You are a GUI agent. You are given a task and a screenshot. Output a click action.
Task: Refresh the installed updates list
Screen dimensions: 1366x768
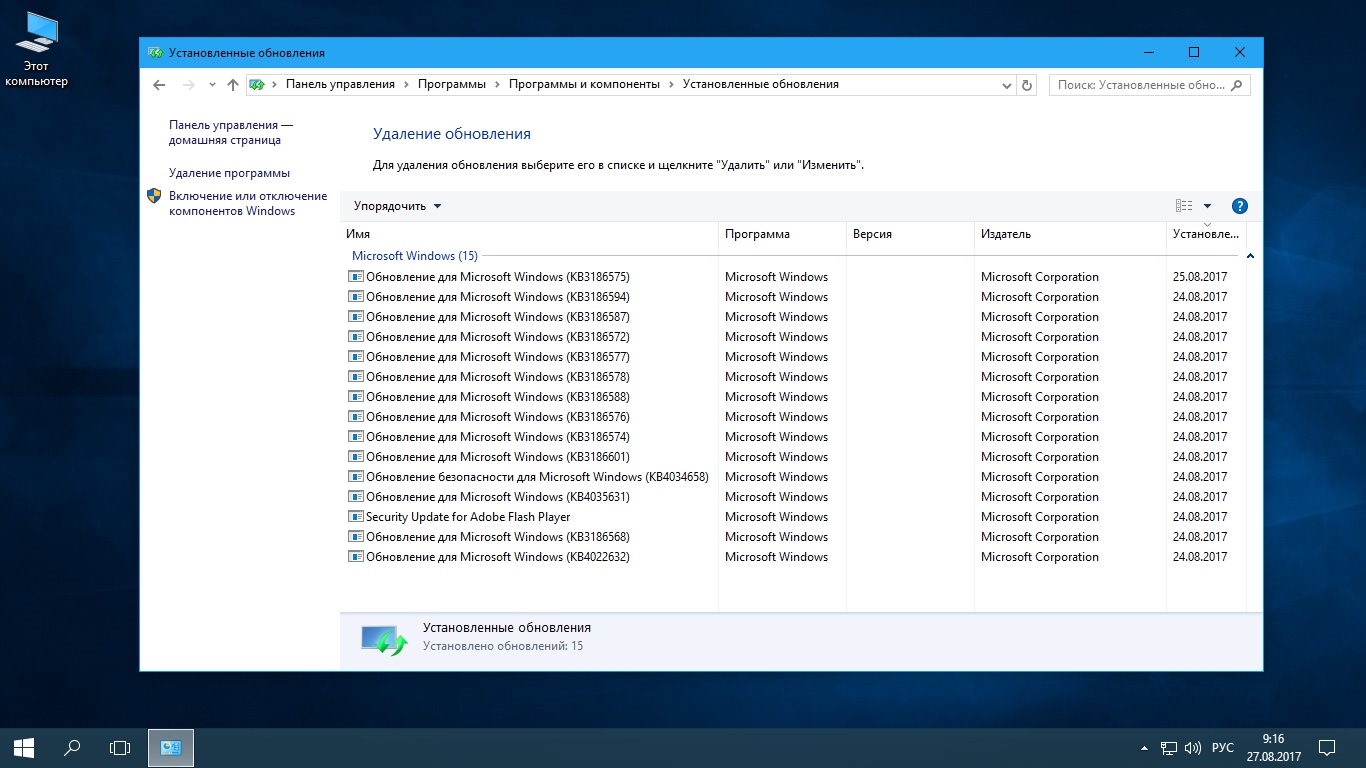coord(1027,85)
